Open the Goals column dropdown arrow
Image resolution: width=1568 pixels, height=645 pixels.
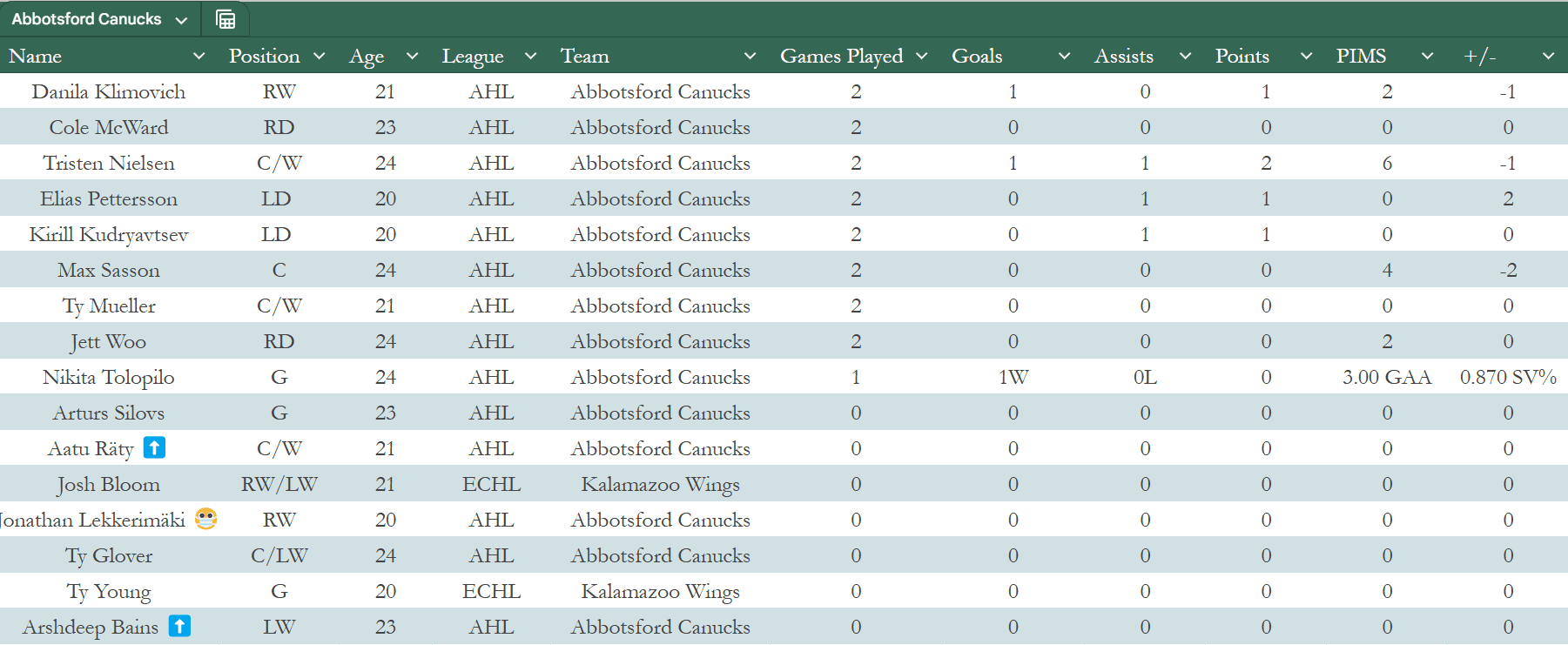[1064, 56]
